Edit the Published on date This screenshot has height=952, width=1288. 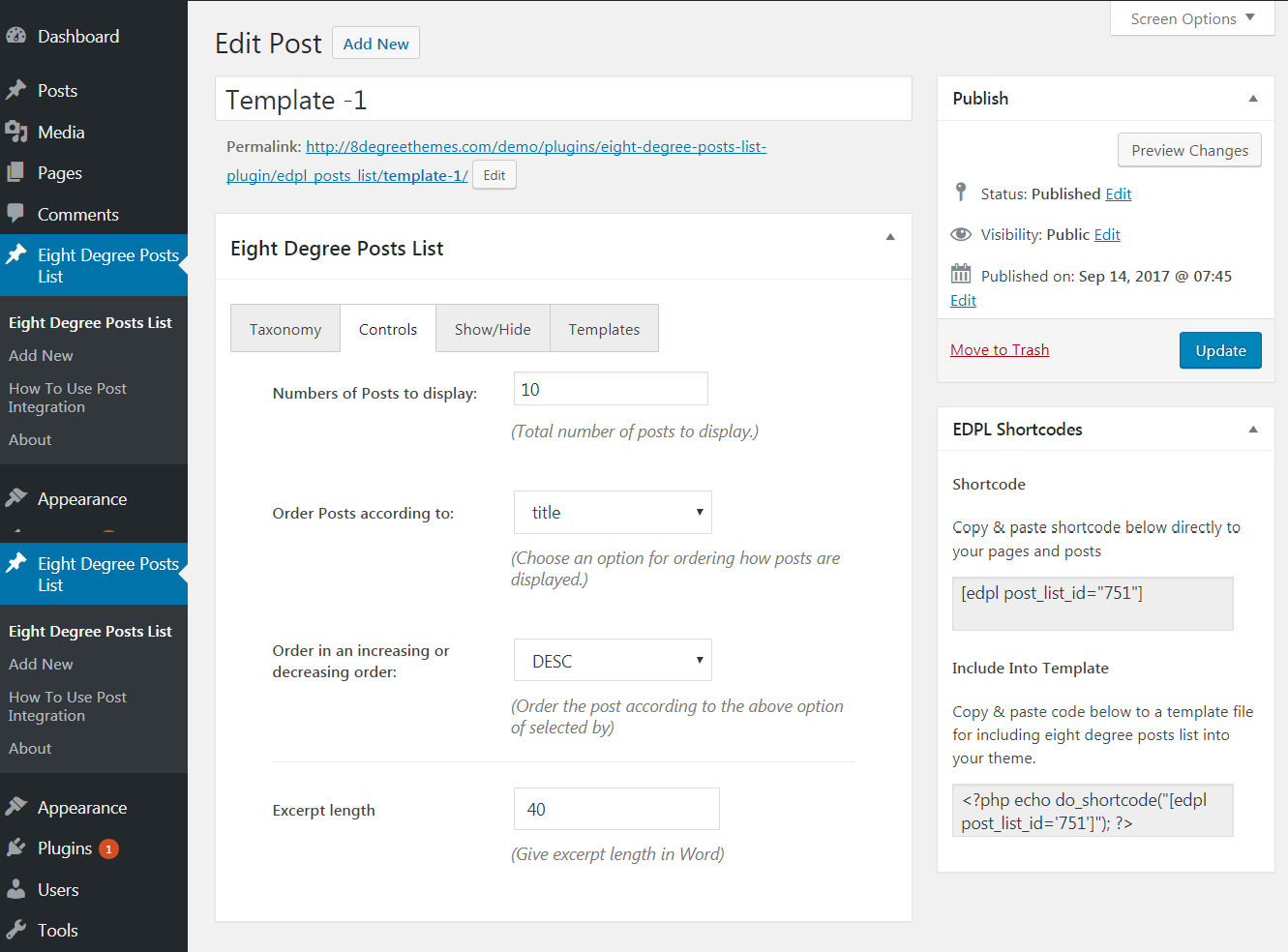click(963, 300)
